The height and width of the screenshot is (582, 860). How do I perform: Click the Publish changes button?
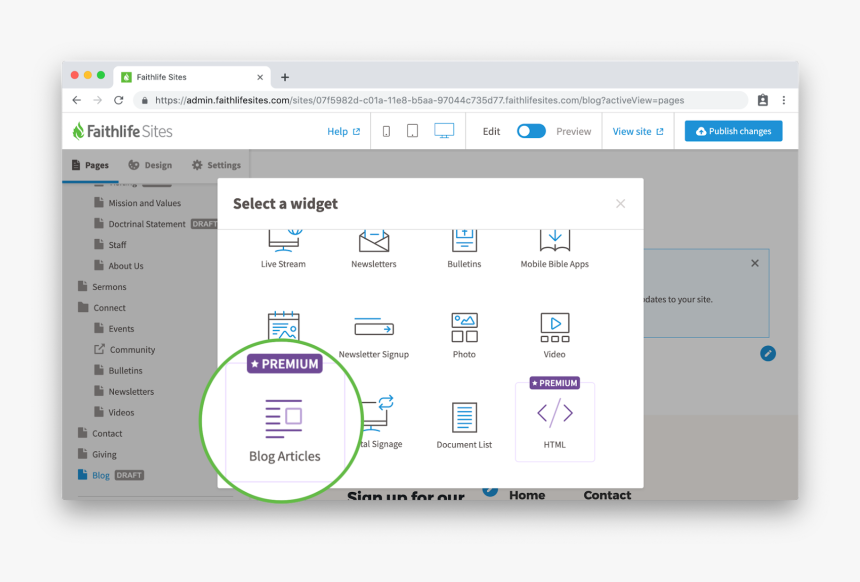pyautogui.click(x=733, y=131)
